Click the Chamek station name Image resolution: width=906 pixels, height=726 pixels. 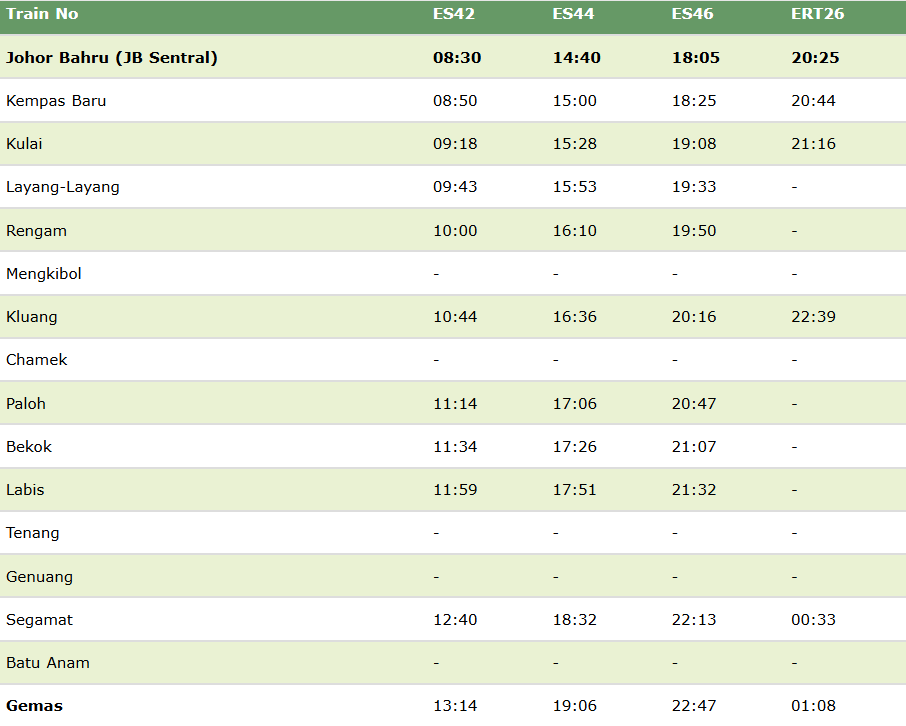click(37, 359)
